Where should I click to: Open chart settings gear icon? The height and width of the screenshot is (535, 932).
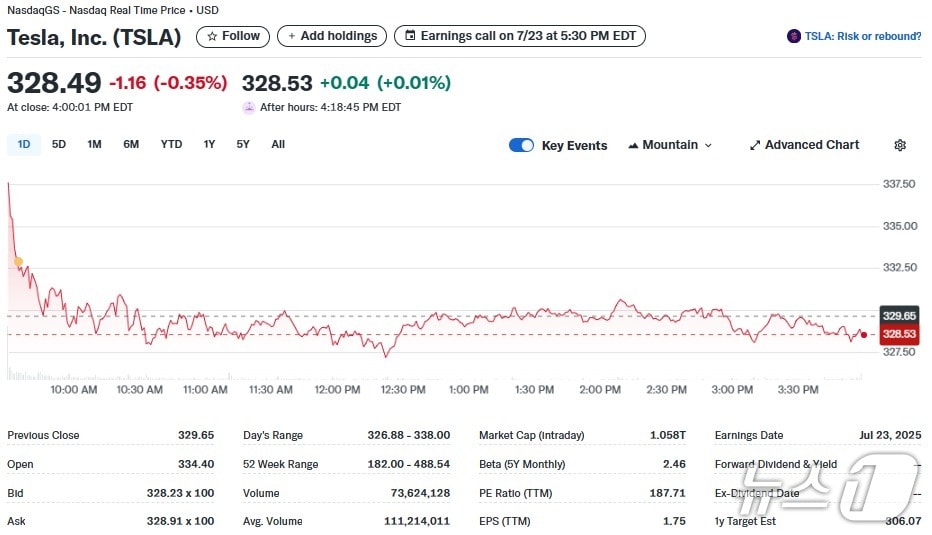pos(899,145)
